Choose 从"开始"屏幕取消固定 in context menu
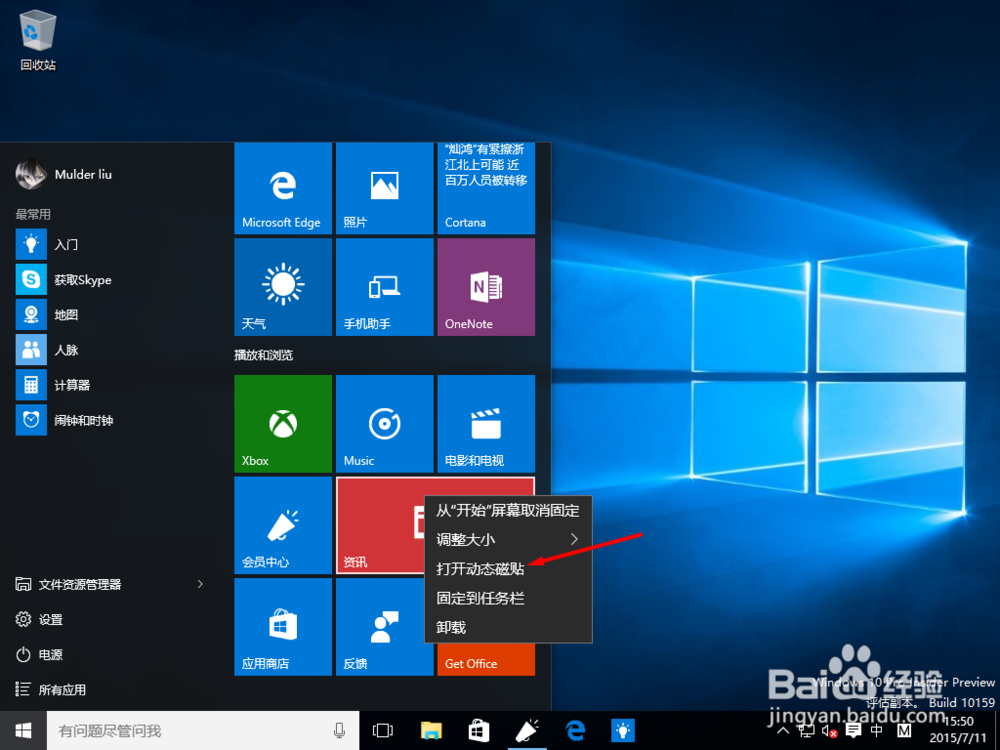Viewport: 1000px width, 750px height. [508, 510]
